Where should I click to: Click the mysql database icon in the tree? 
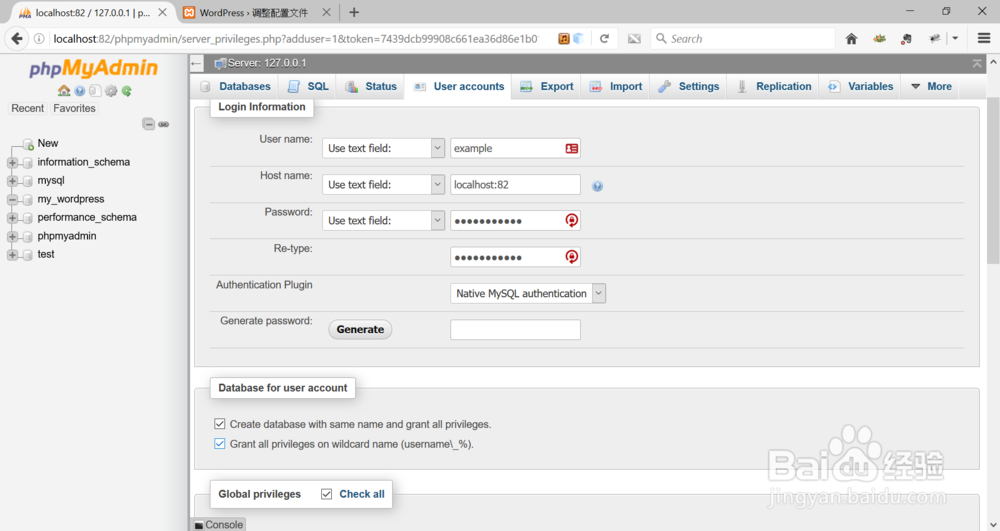pos(27,181)
